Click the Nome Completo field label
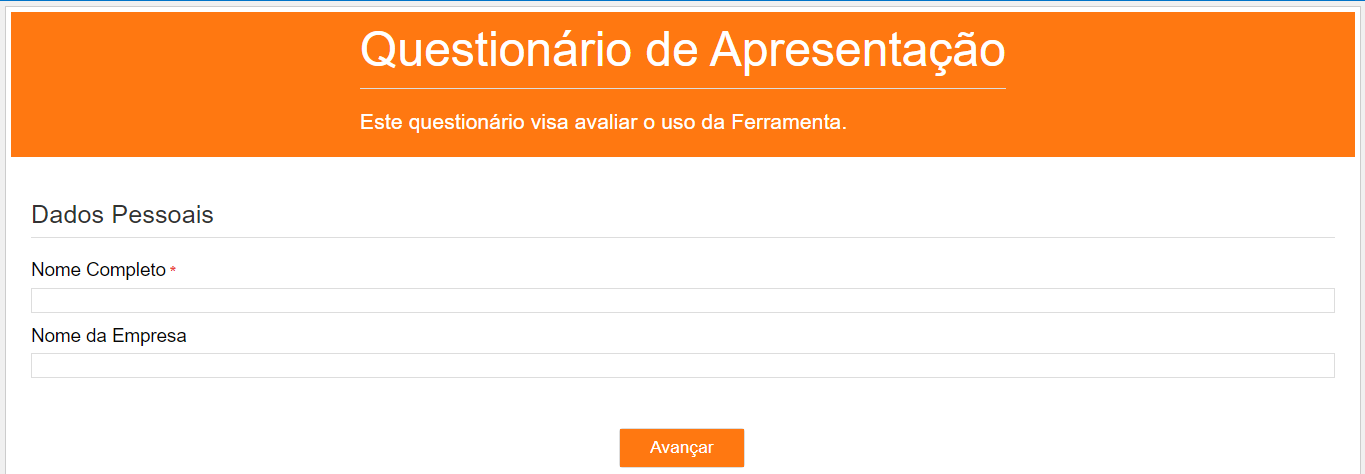Viewport: 1365px width, 474px height. (x=98, y=270)
